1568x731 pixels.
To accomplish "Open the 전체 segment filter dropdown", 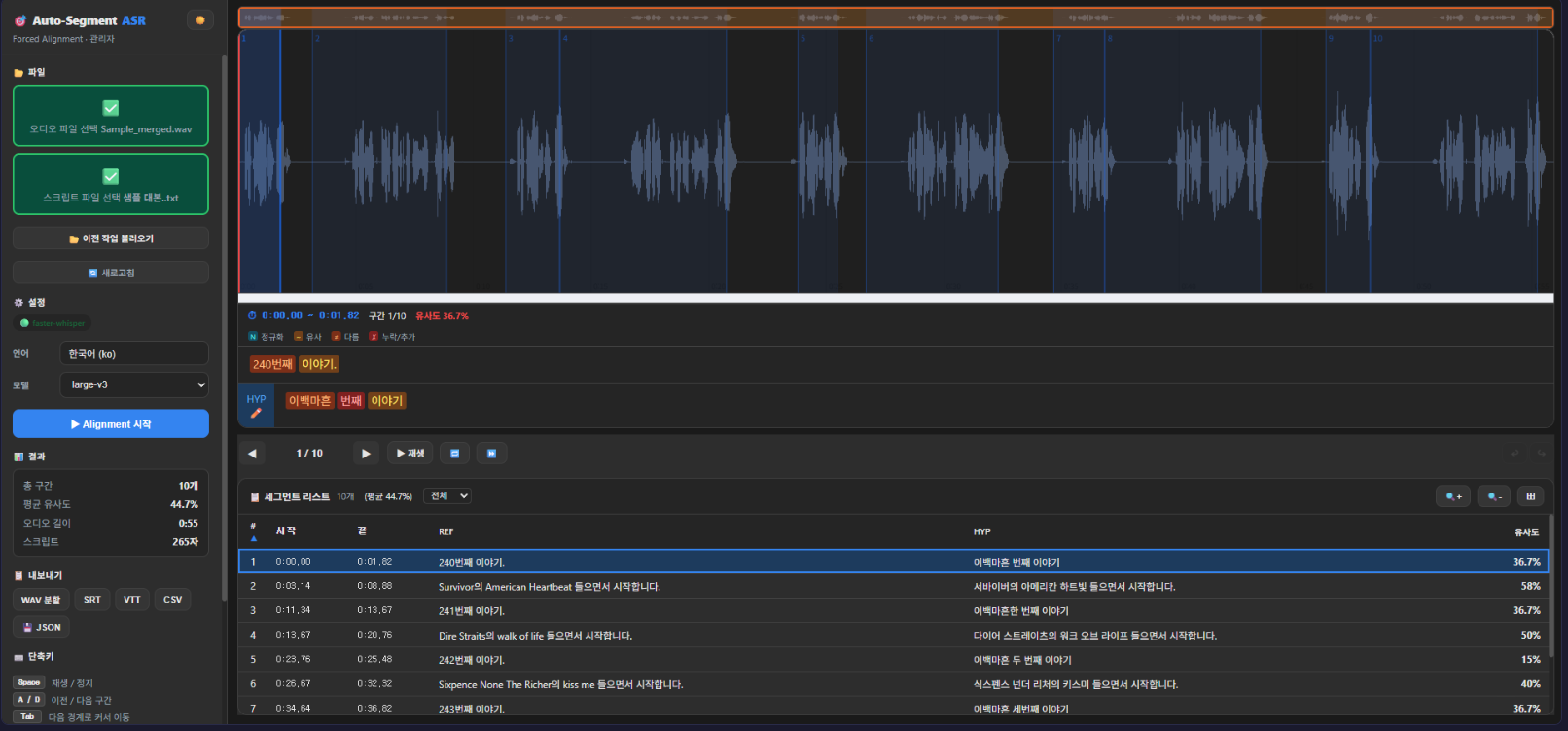I will point(447,496).
